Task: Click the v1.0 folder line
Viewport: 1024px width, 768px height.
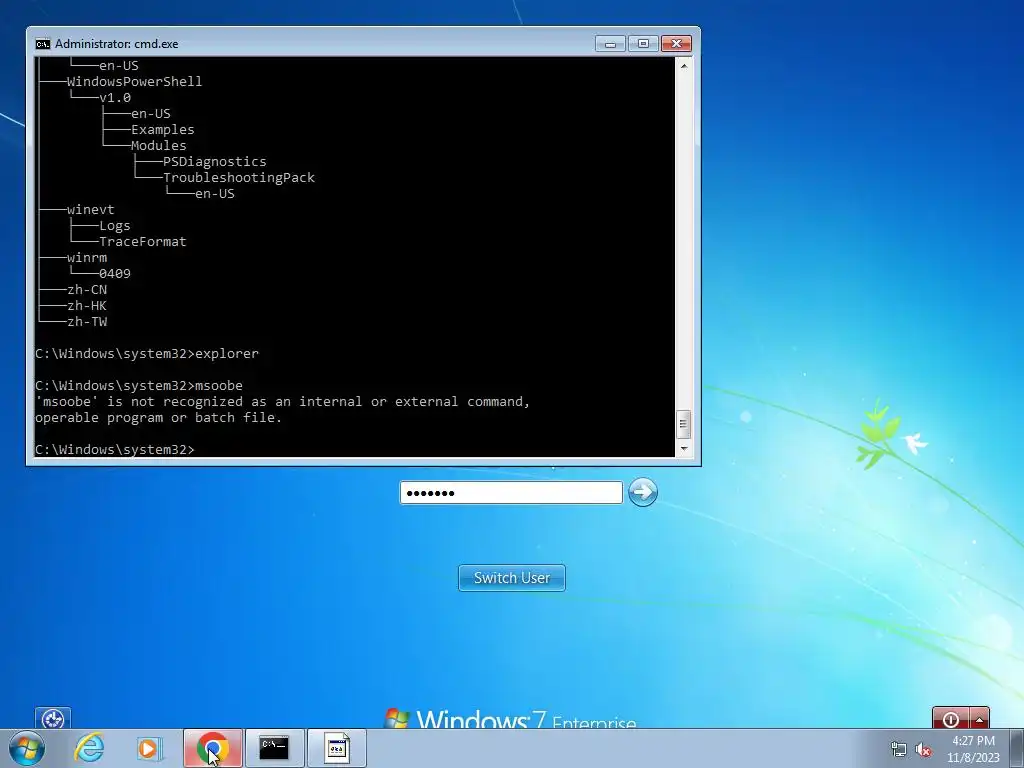Action: (x=115, y=97)
